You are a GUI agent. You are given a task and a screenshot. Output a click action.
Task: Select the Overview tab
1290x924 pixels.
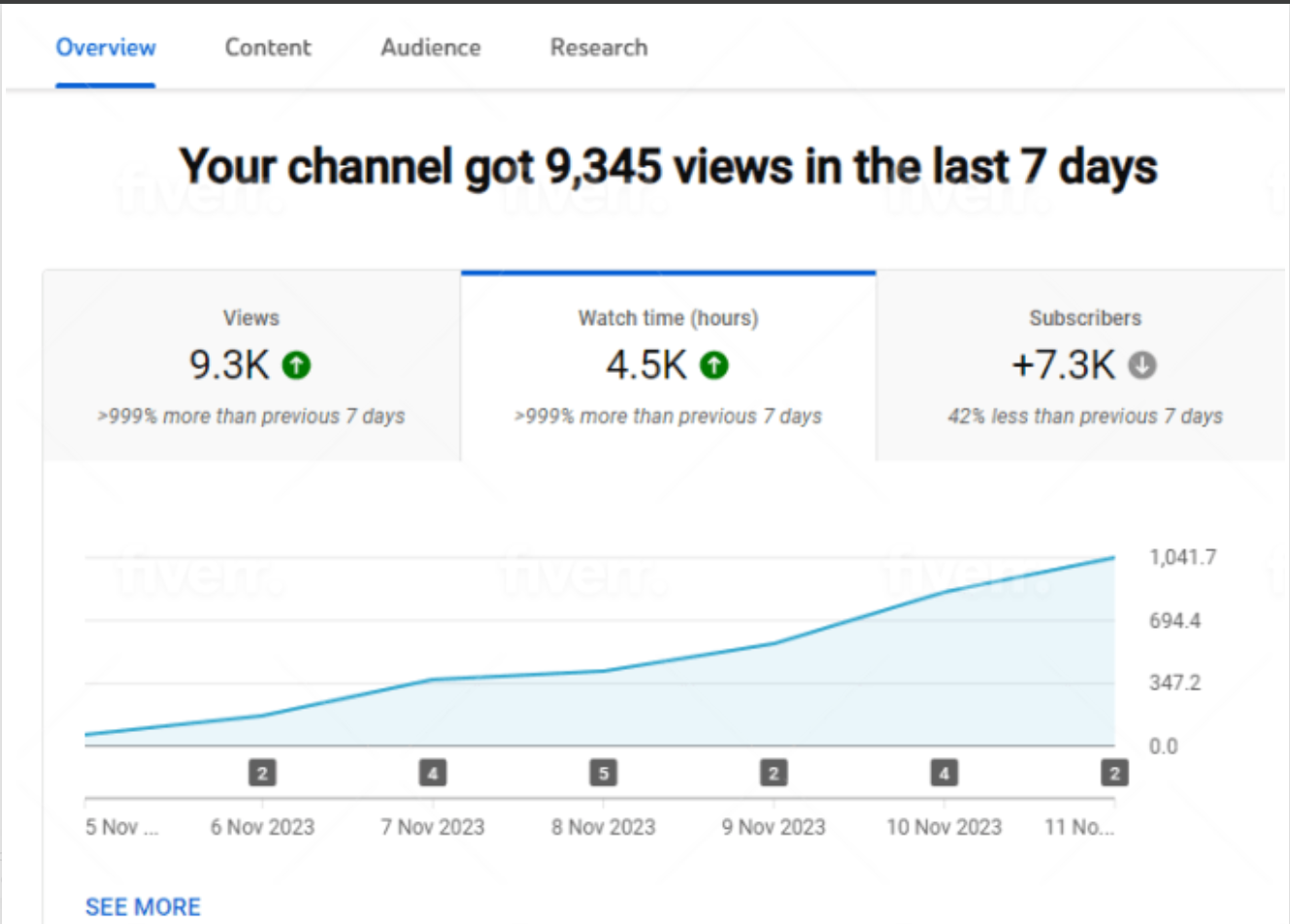[x=106, y=48]
